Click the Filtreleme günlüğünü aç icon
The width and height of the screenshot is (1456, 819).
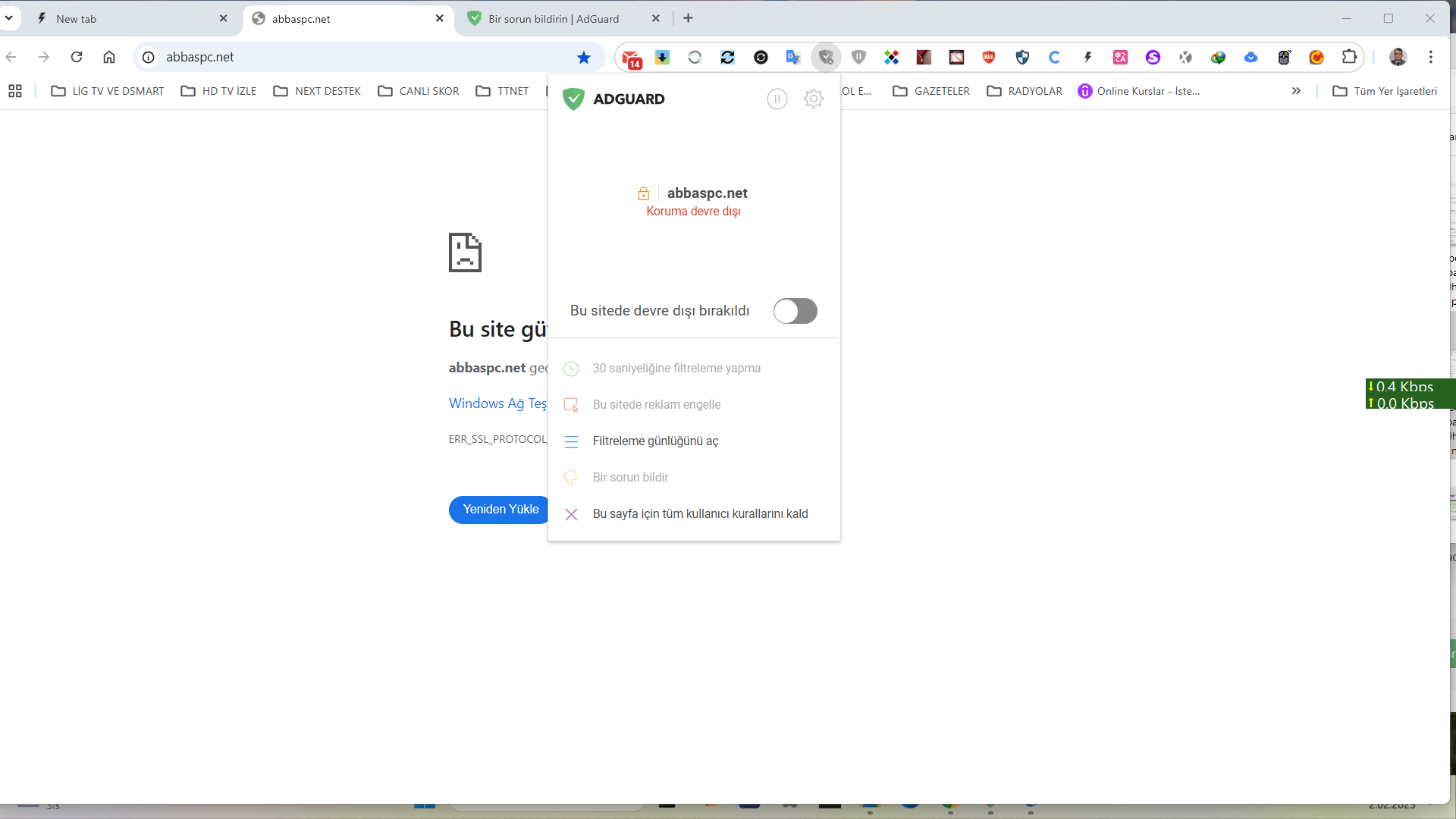point(570,441)
